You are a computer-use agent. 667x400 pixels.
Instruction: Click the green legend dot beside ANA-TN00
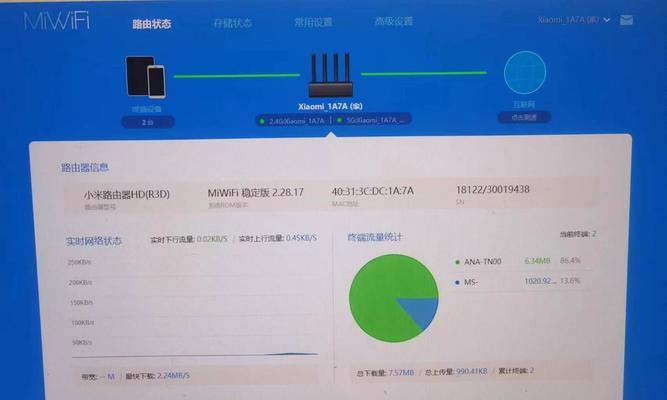(x=457, y=262)
